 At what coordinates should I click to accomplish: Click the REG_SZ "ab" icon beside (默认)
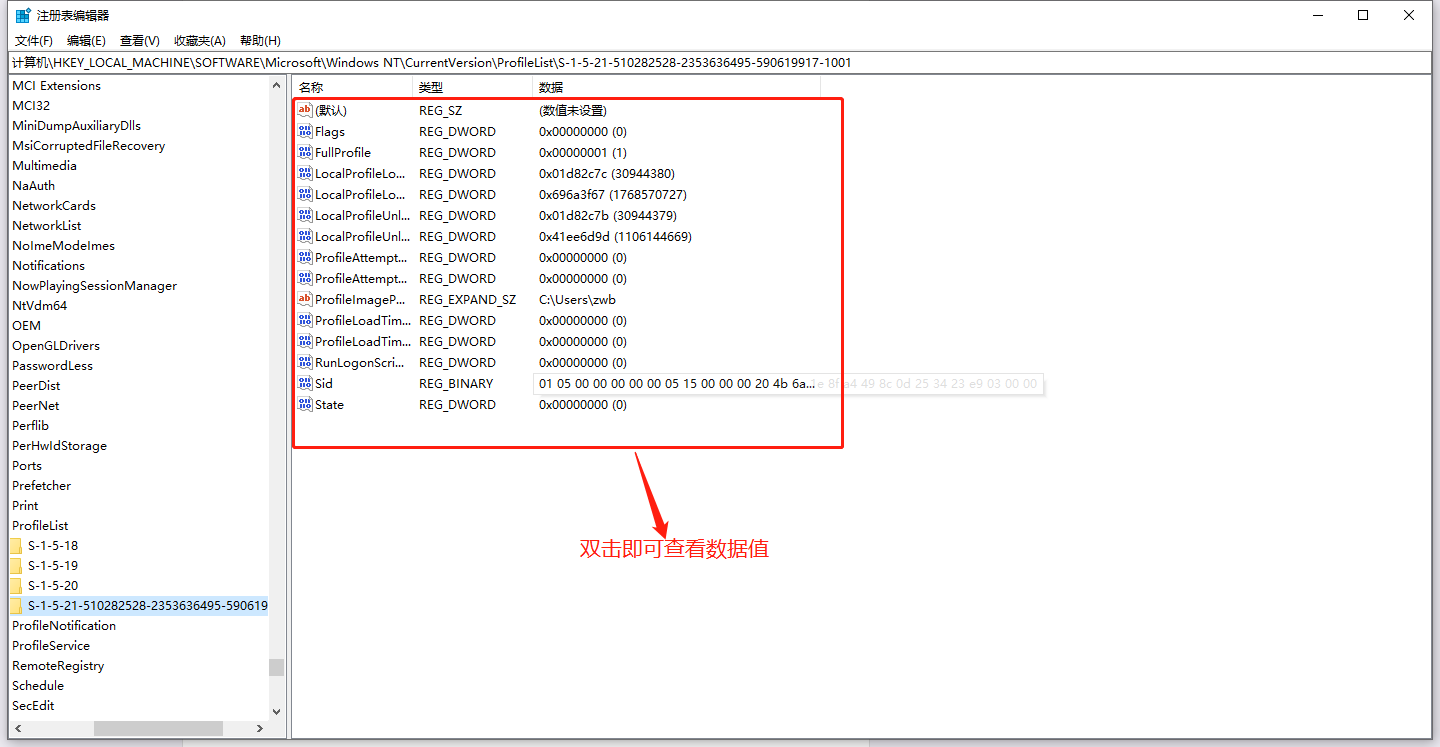coord(304,110)
